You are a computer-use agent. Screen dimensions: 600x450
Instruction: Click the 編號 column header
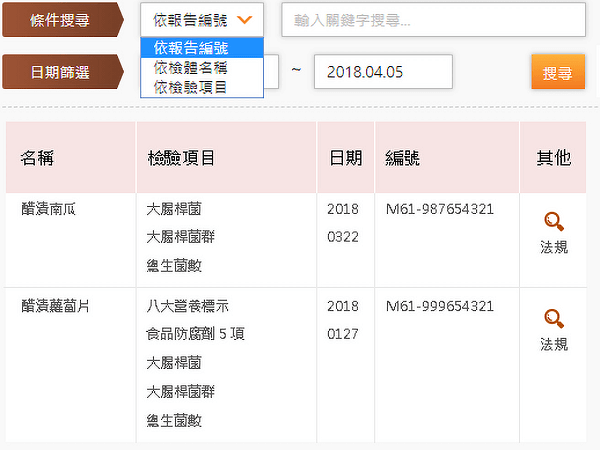[x=403, y=158]
